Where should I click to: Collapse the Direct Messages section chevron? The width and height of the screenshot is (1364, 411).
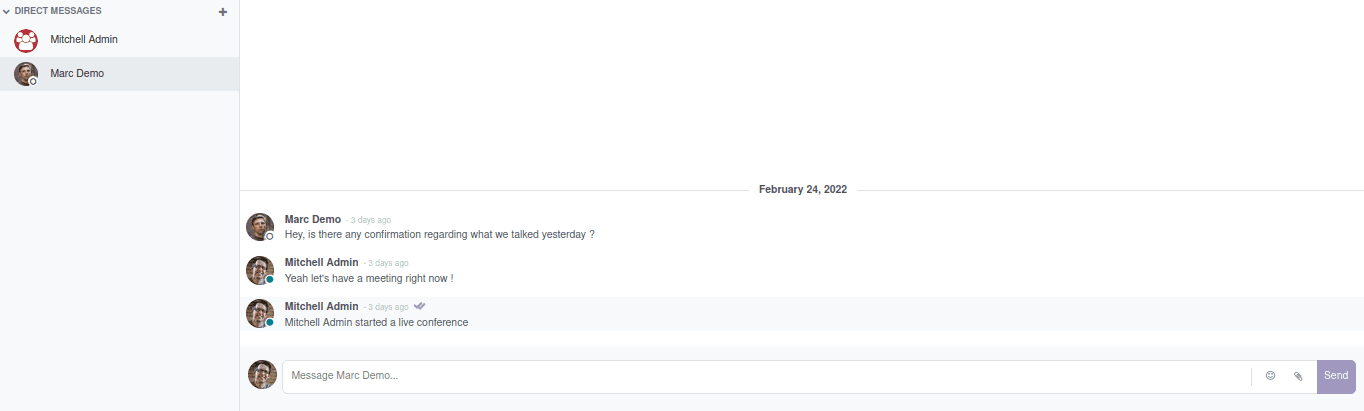pos(6,11)
